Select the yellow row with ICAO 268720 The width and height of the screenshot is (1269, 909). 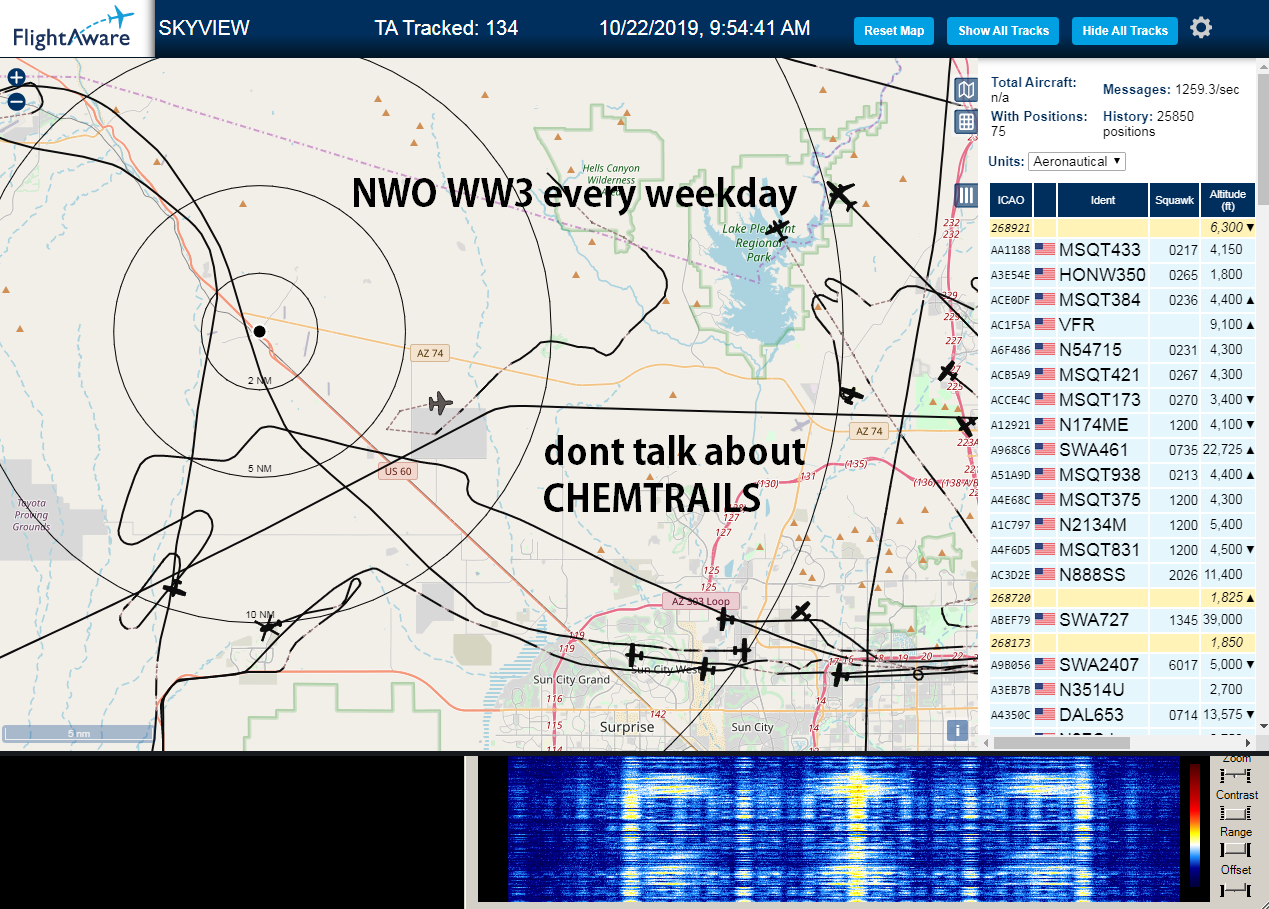(x=1122, y=597)
